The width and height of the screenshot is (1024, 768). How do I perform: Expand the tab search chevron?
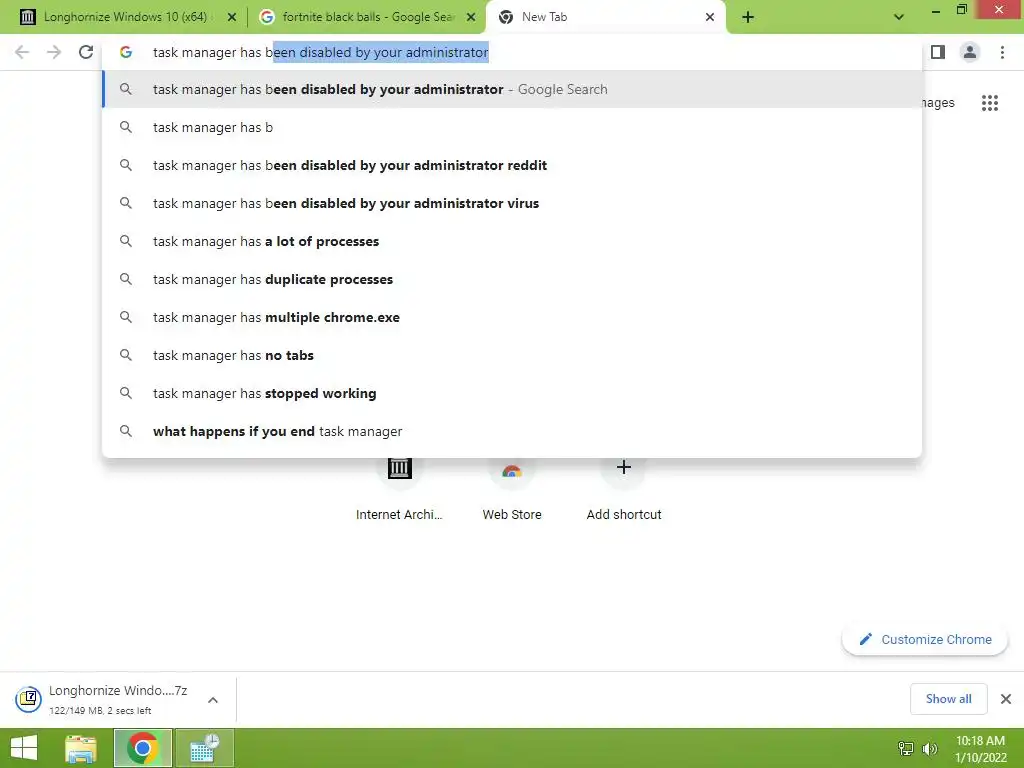point(899,17)
